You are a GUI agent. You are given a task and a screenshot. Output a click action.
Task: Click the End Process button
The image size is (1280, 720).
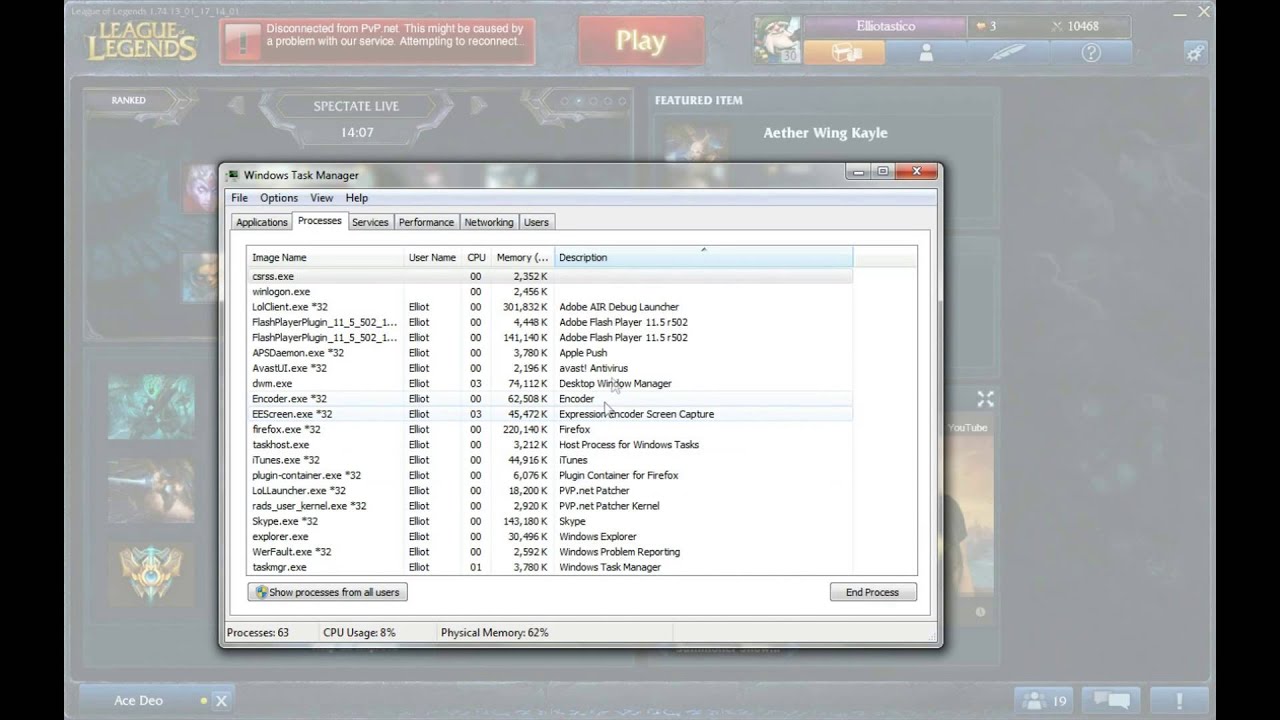(x=873, y=592)
